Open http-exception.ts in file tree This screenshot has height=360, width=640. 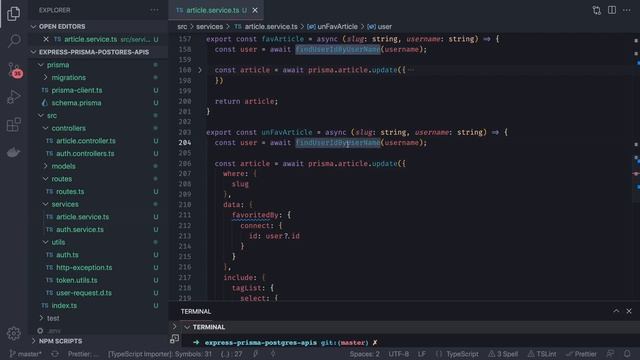(84, 267)
